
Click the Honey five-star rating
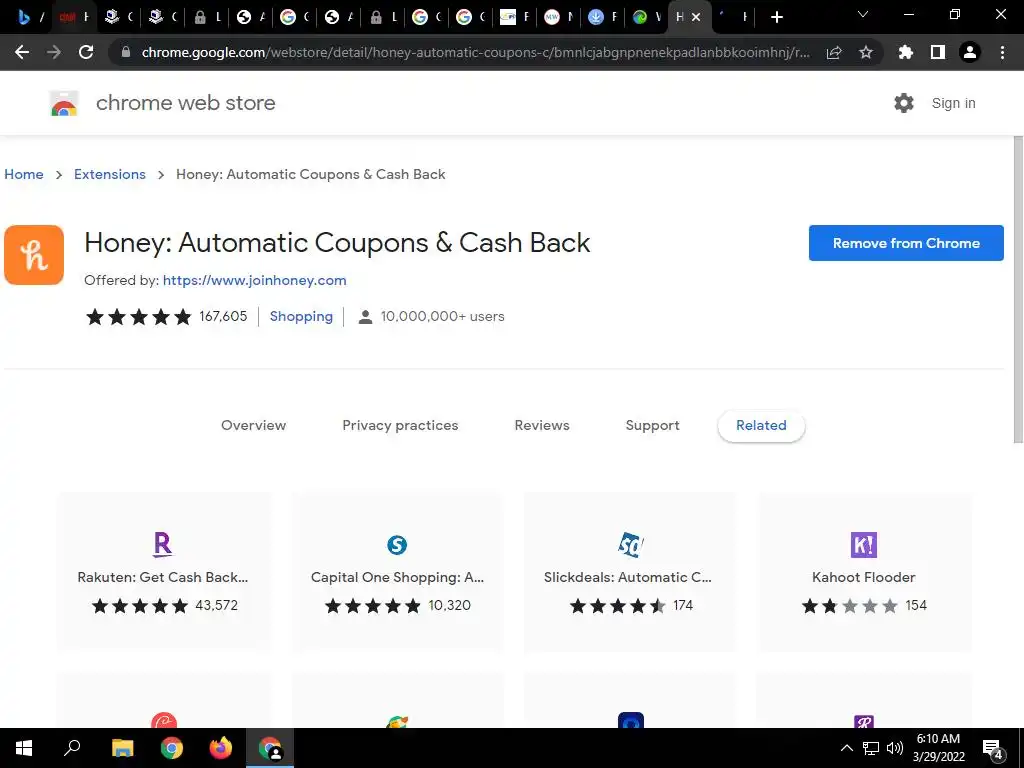[138, 317]
